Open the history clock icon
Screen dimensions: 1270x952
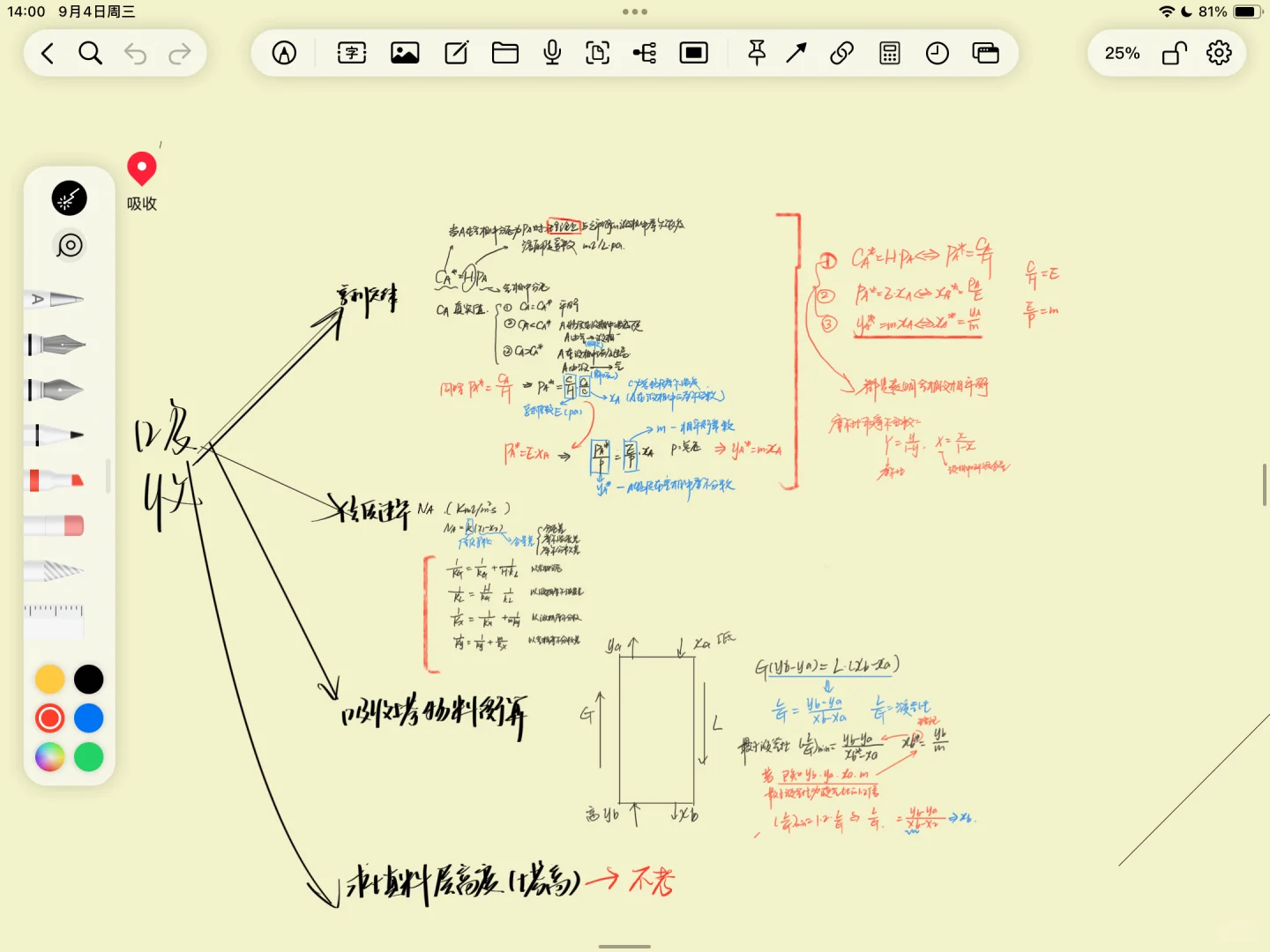pos(938,54)
